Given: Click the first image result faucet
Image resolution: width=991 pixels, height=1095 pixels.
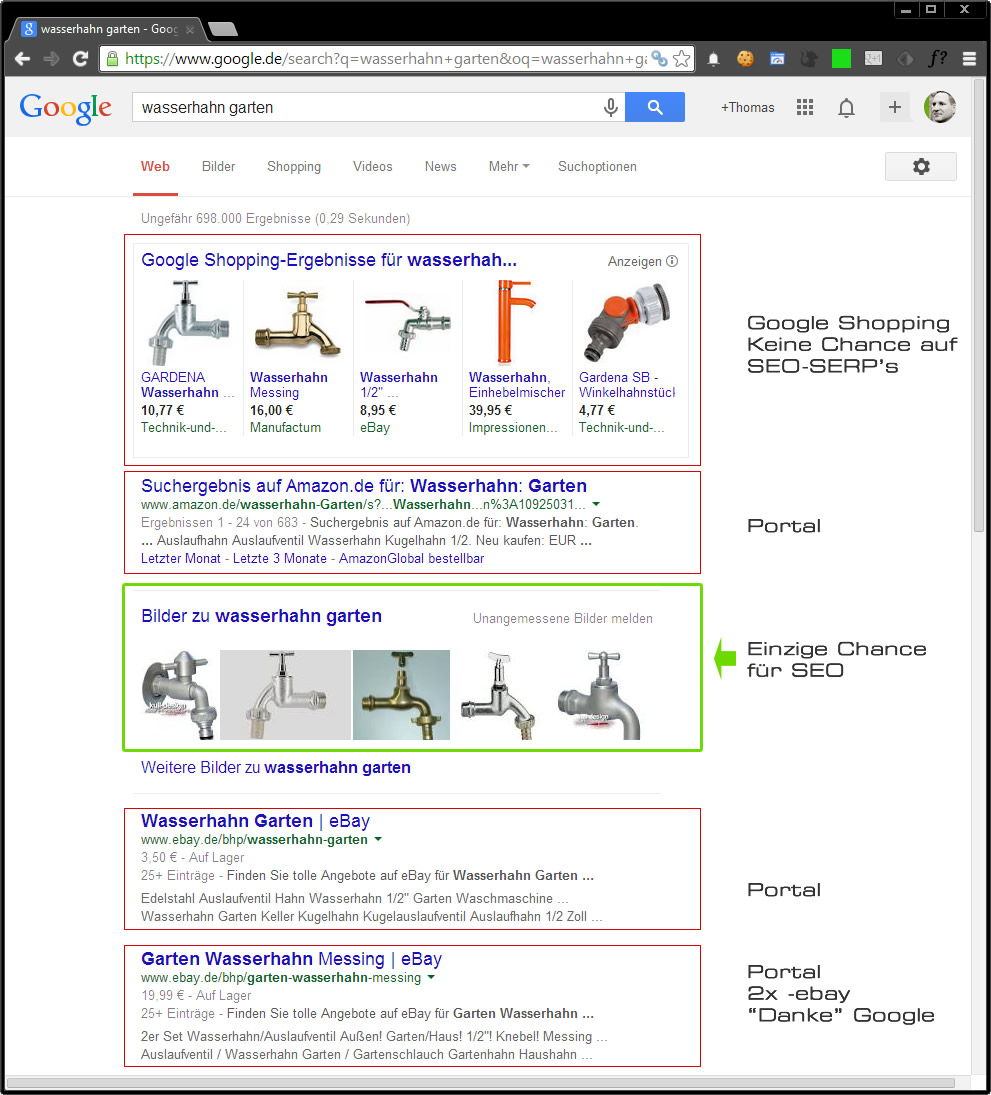Looking at the screenshot, I should tap(179, 695).
